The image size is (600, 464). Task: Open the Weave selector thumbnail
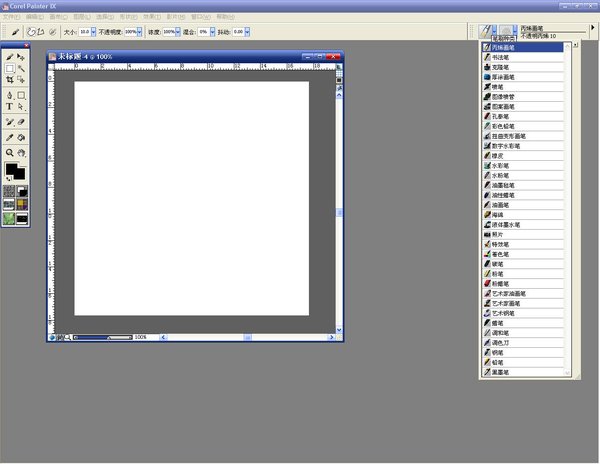tap(22, 205)
